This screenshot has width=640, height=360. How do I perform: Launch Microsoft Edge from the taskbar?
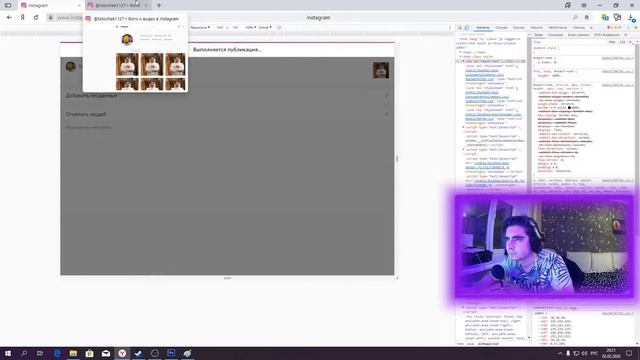tap(57, 353)
